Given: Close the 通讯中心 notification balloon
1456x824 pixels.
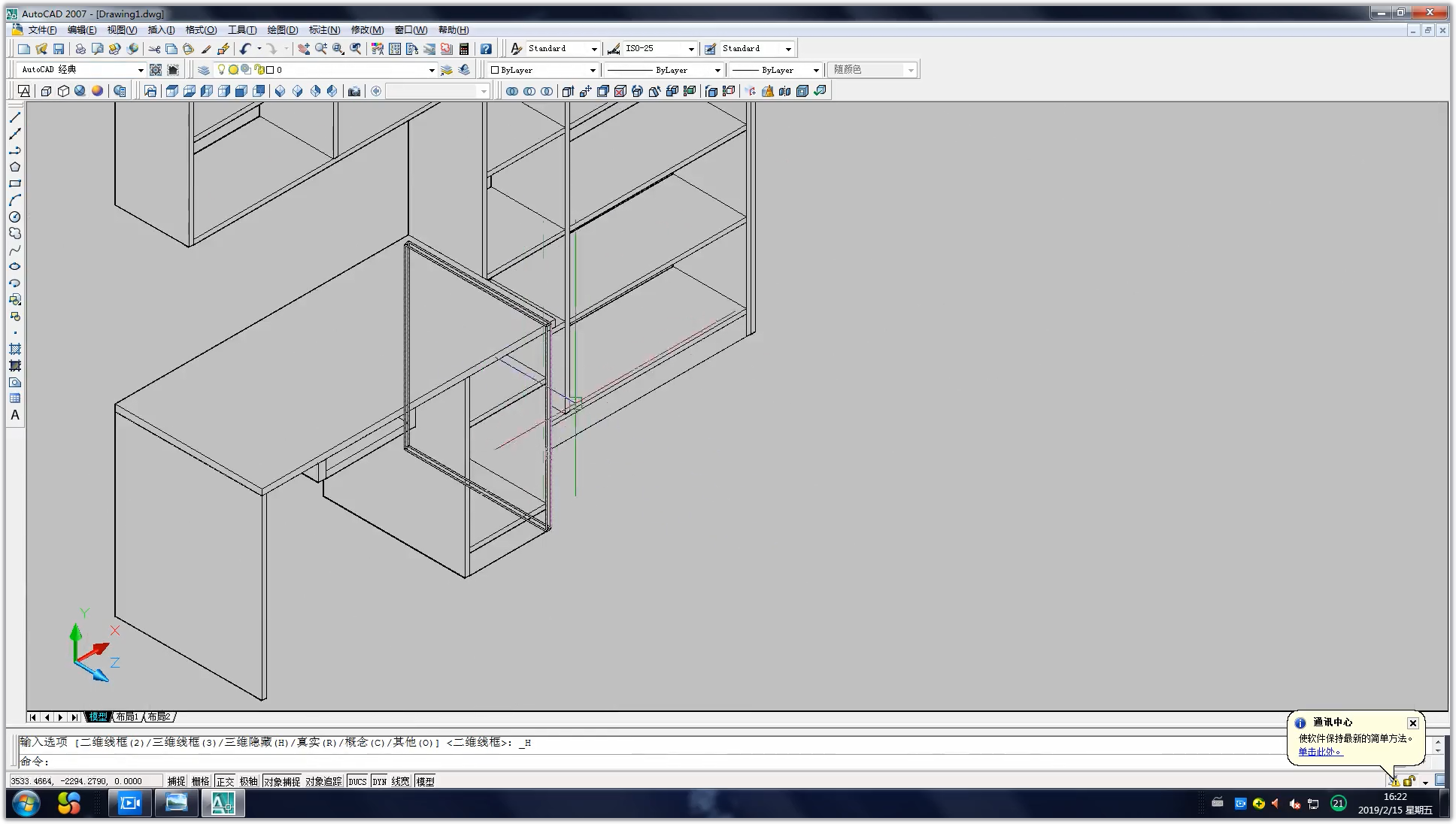Looking at the screenshot, I should 1412,723.
